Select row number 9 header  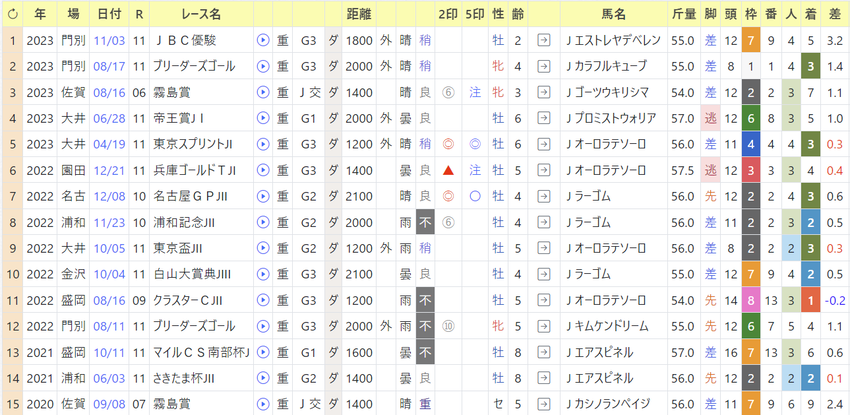coord(12,248)
